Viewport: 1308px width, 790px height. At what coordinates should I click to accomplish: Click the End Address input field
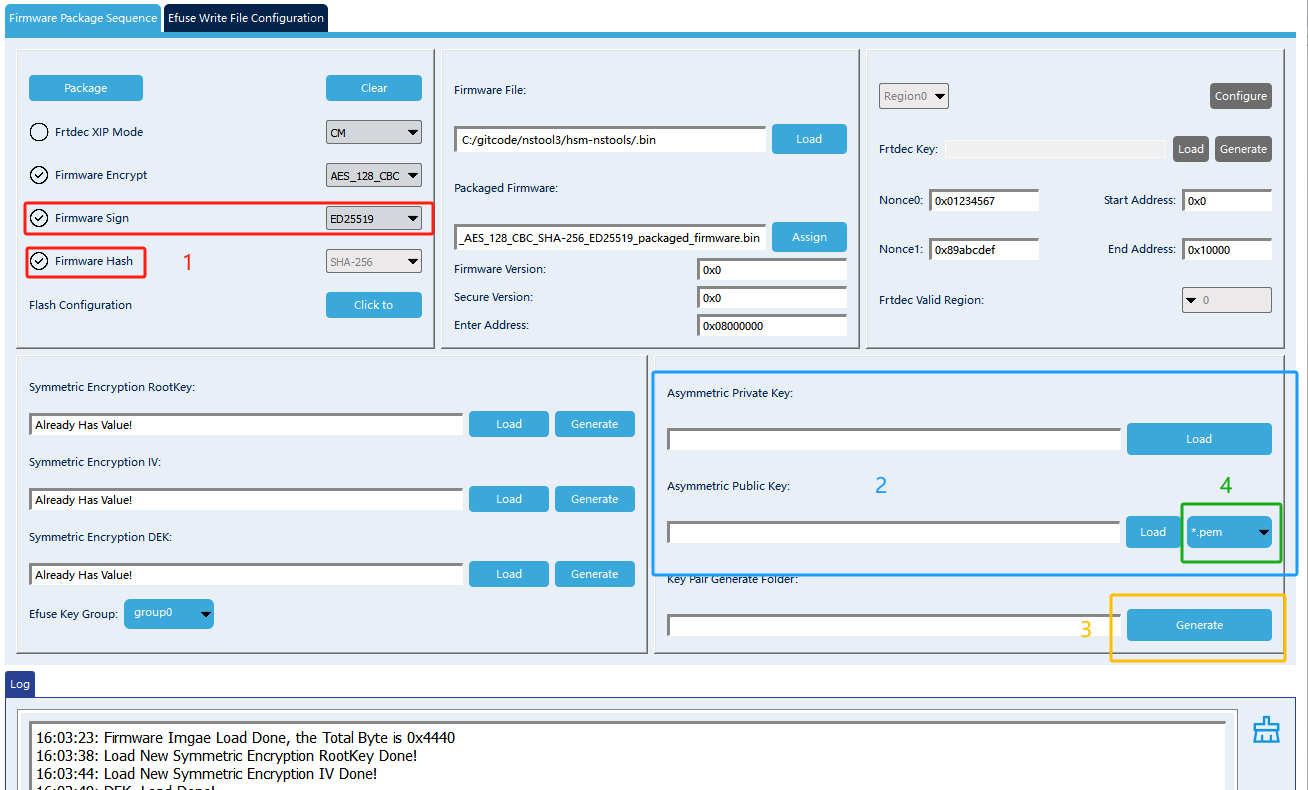(x=1227, y=249)
